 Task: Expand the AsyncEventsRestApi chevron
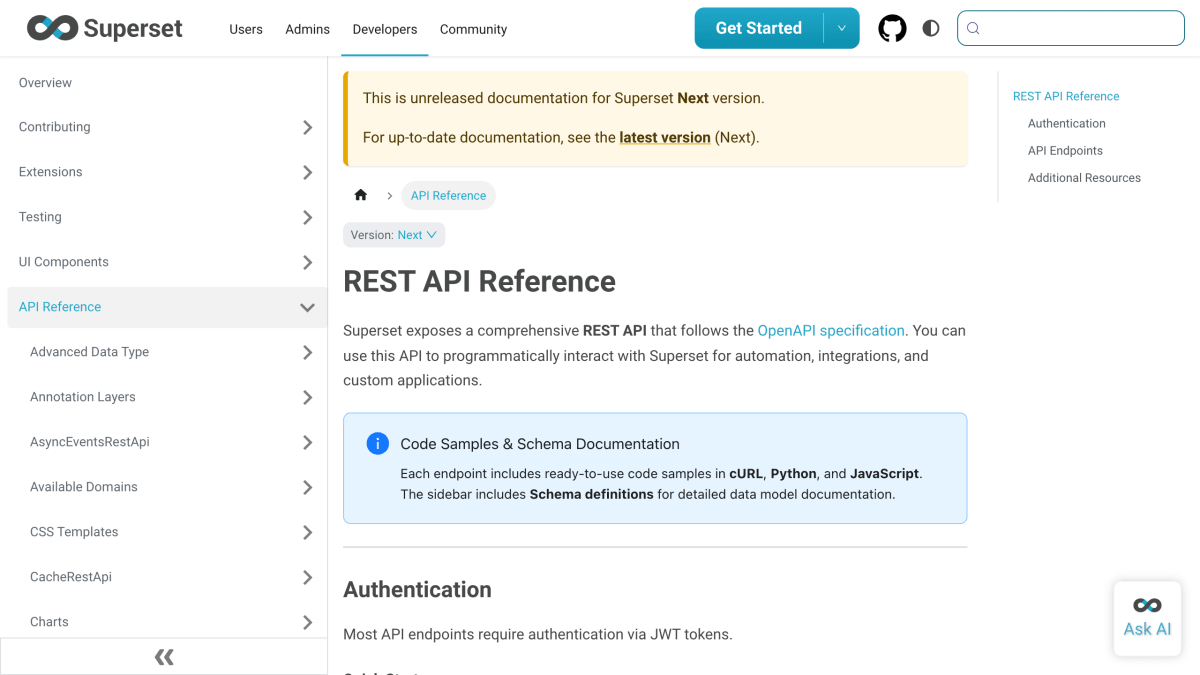coord(307,442)
